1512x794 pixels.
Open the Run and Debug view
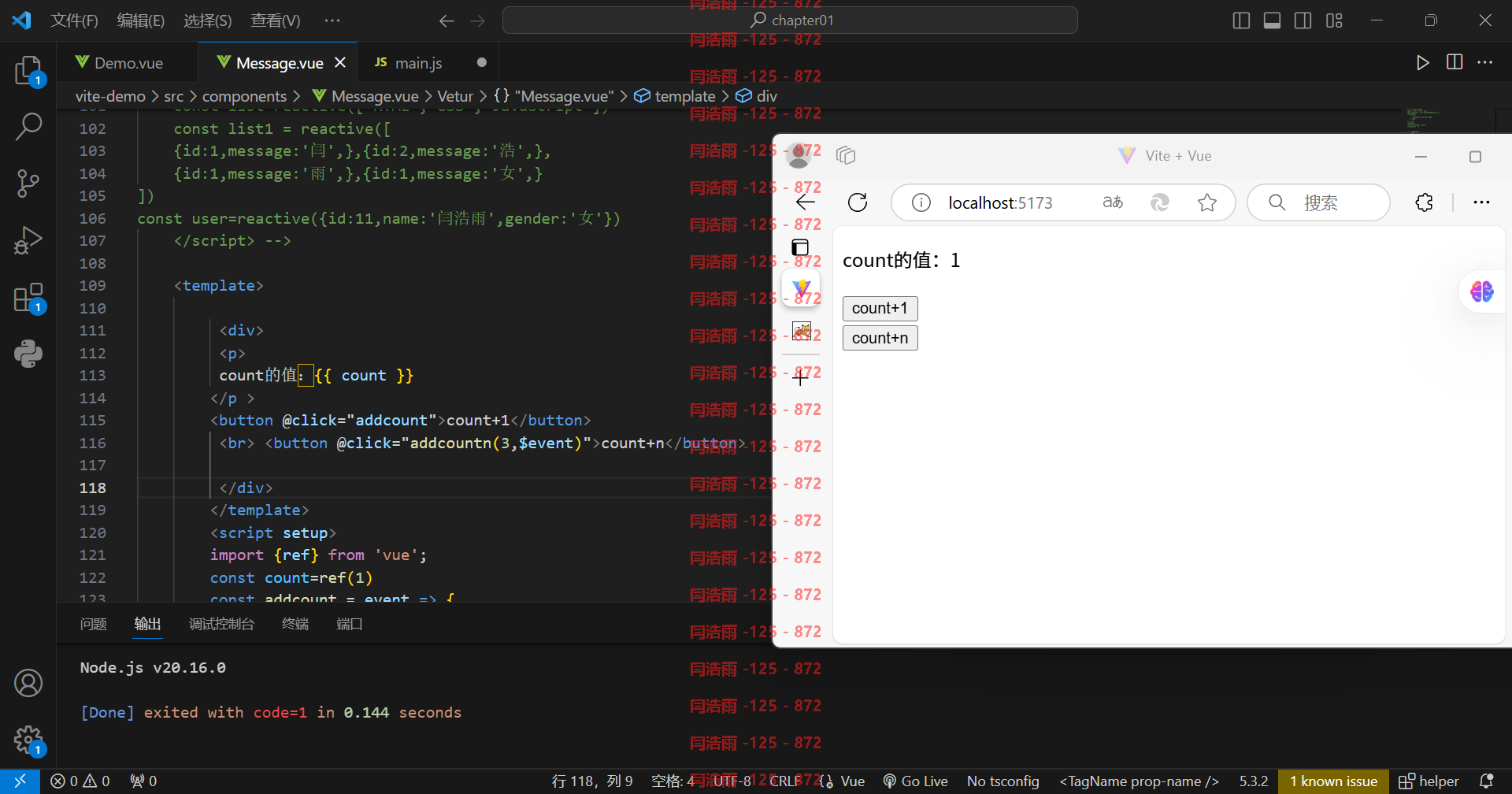28,239
